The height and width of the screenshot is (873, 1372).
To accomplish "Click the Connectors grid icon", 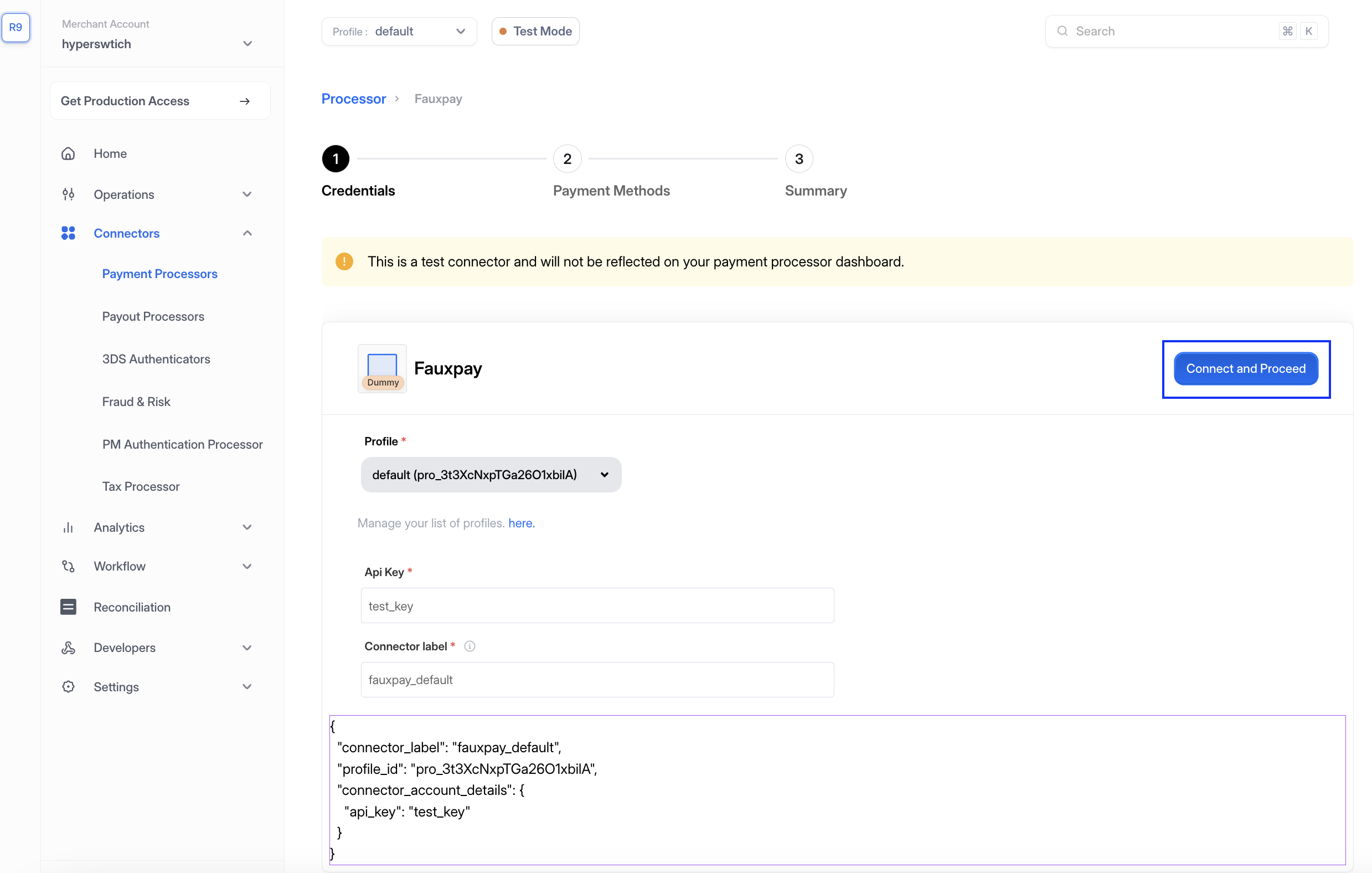I will coord(68,233).
